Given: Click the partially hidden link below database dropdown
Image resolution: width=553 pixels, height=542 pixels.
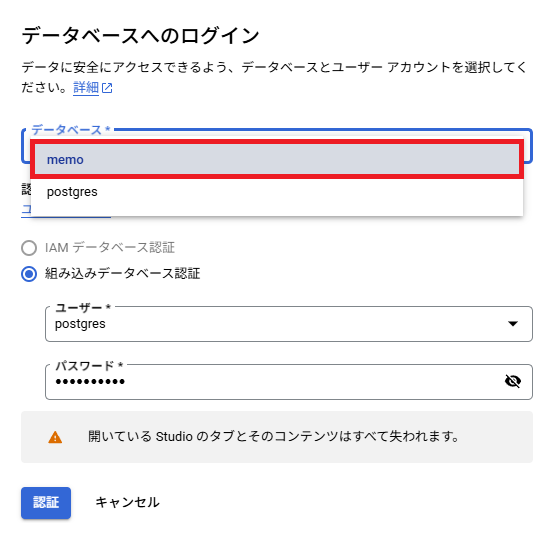Looking at the screenshot, I should tap(26, 210).
